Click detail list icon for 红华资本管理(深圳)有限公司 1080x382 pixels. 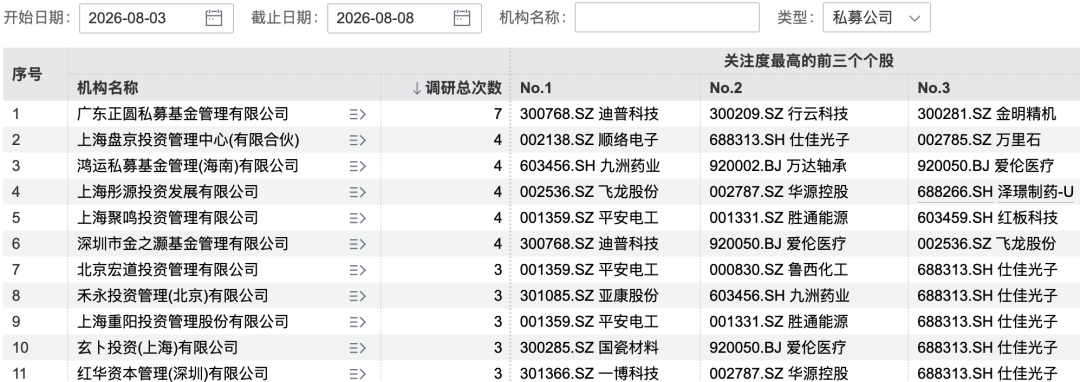pos(357,374)
